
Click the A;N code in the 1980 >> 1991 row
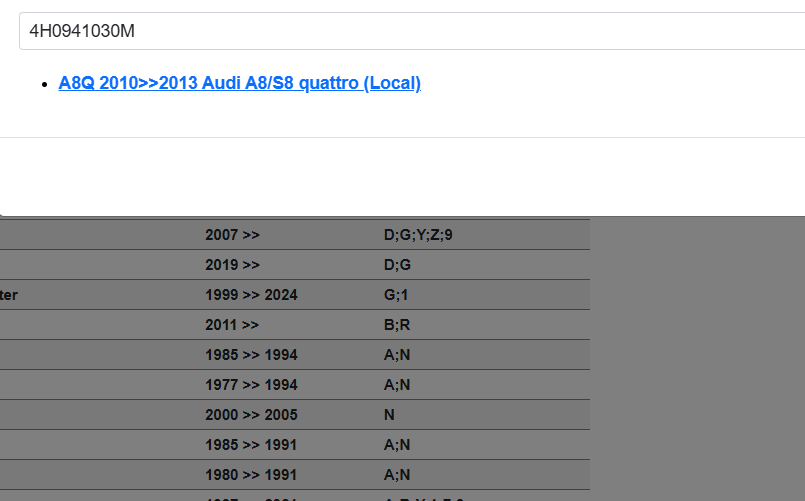(x=397, y=475)
